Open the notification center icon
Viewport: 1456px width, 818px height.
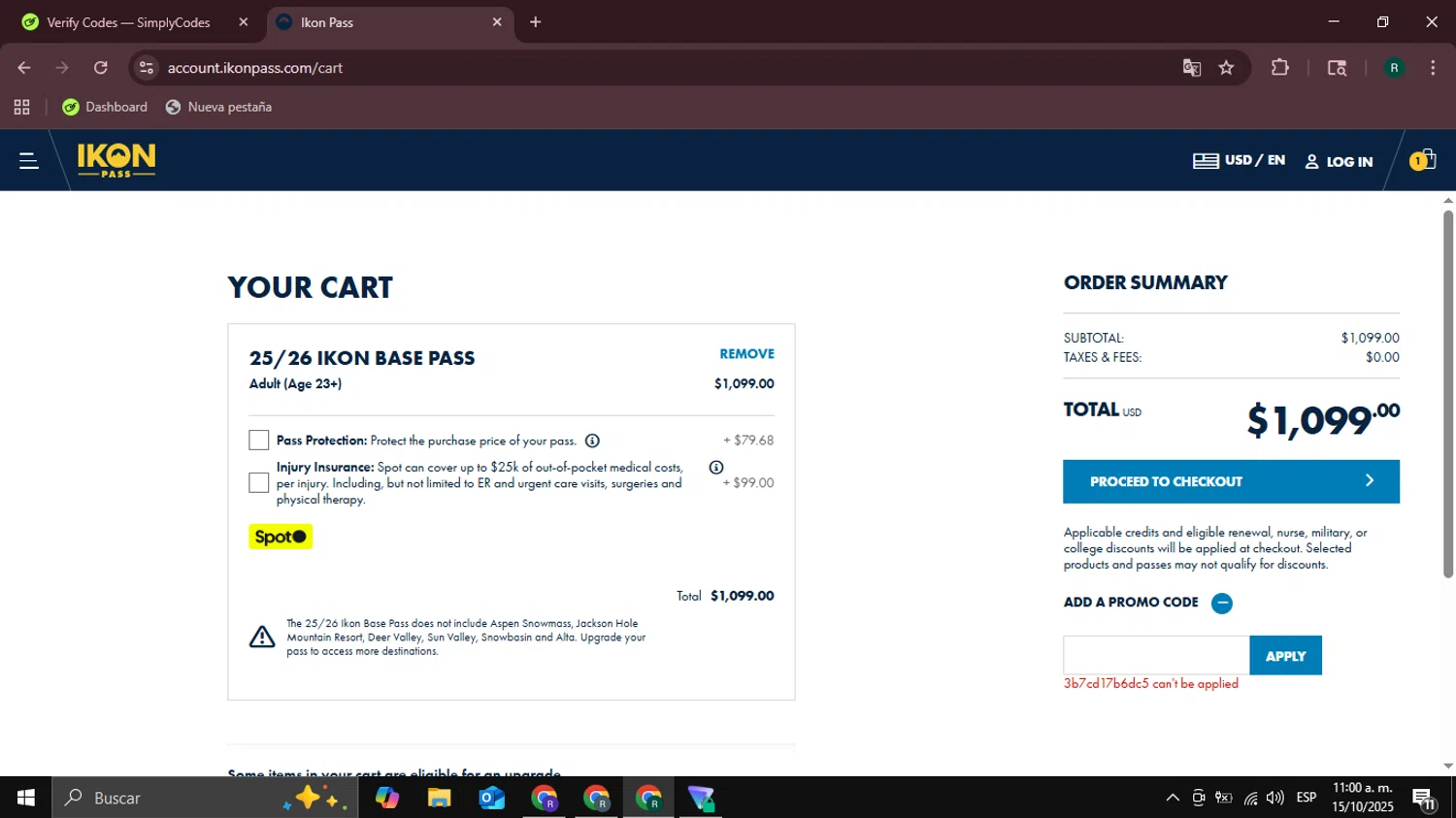pyautogui.click(x=1424, y=798)
